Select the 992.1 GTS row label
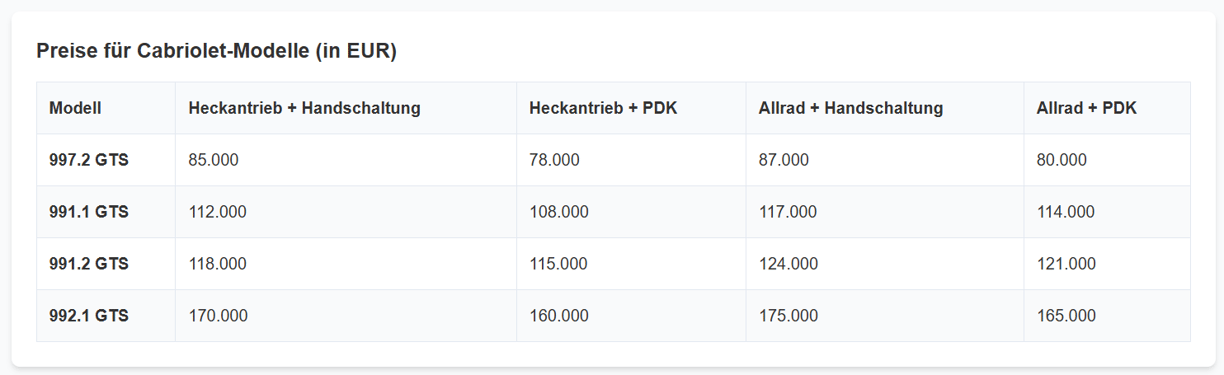The width and height of the screenshot is (1224, 375). tap(89, 316)
